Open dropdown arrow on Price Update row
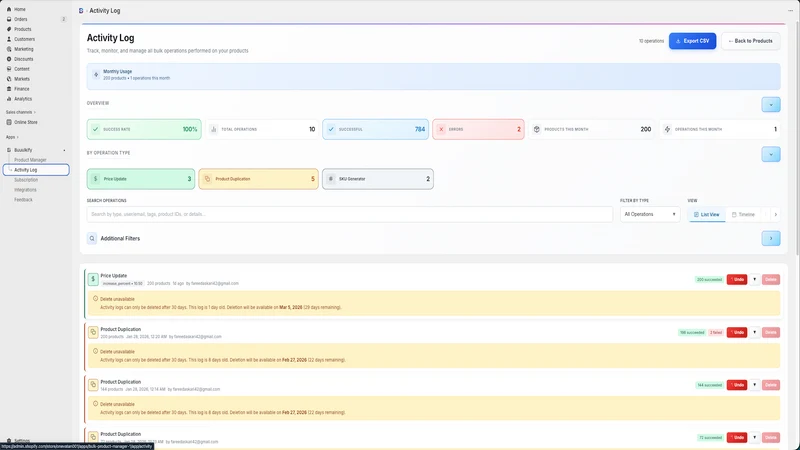The height and width of the screenshot is (450, 800). [755, 280]
